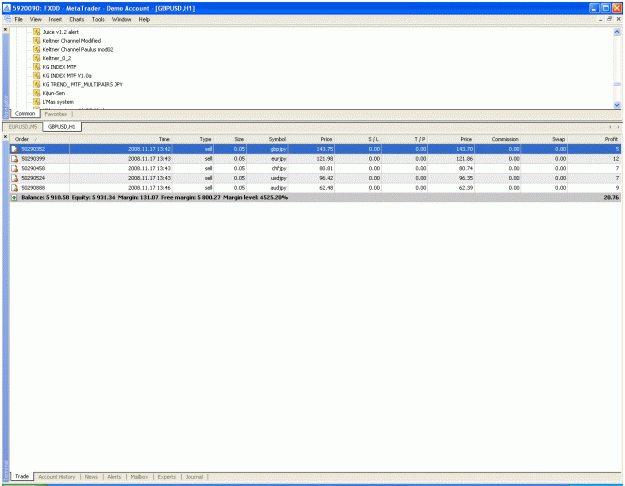Click Navigator scrollbar up arrow
This screenshot has width=625, height=486.
pos(617,32)
